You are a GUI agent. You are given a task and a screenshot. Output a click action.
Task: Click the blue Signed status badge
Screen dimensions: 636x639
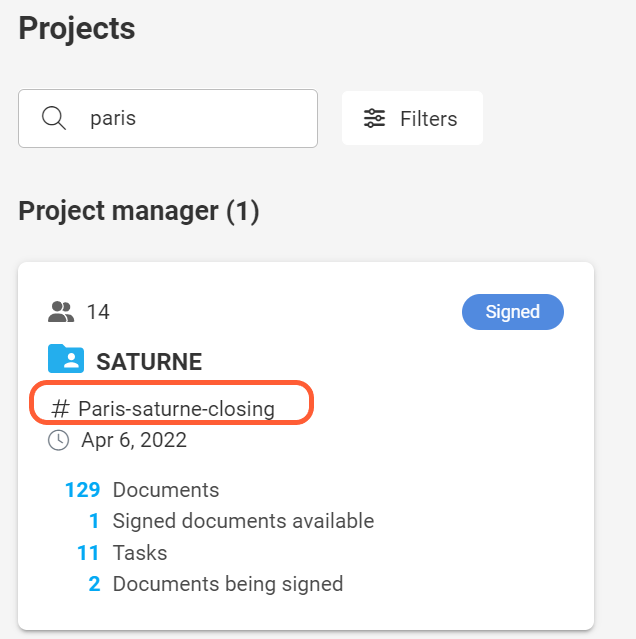point(512,312)
